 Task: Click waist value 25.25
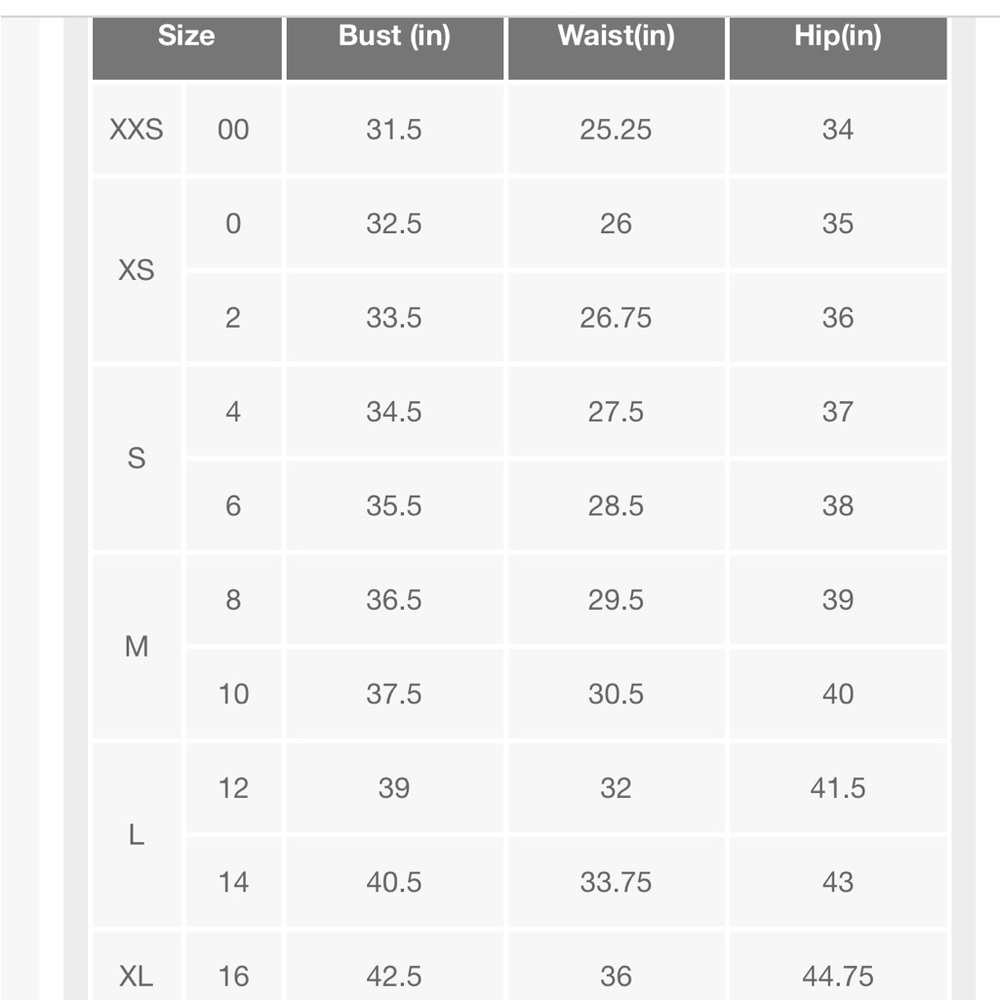point(616,129)
